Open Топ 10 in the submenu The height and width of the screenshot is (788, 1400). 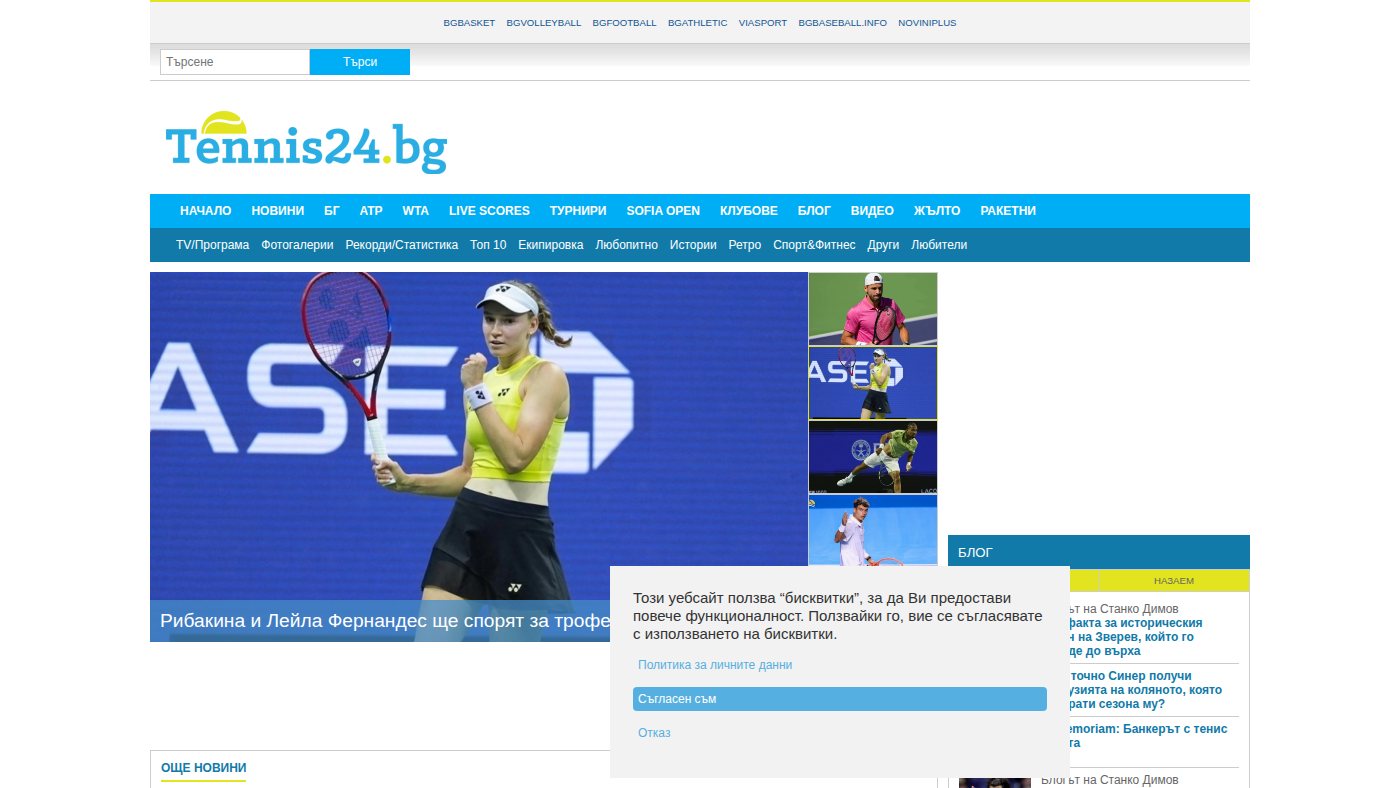coord(488,245)
